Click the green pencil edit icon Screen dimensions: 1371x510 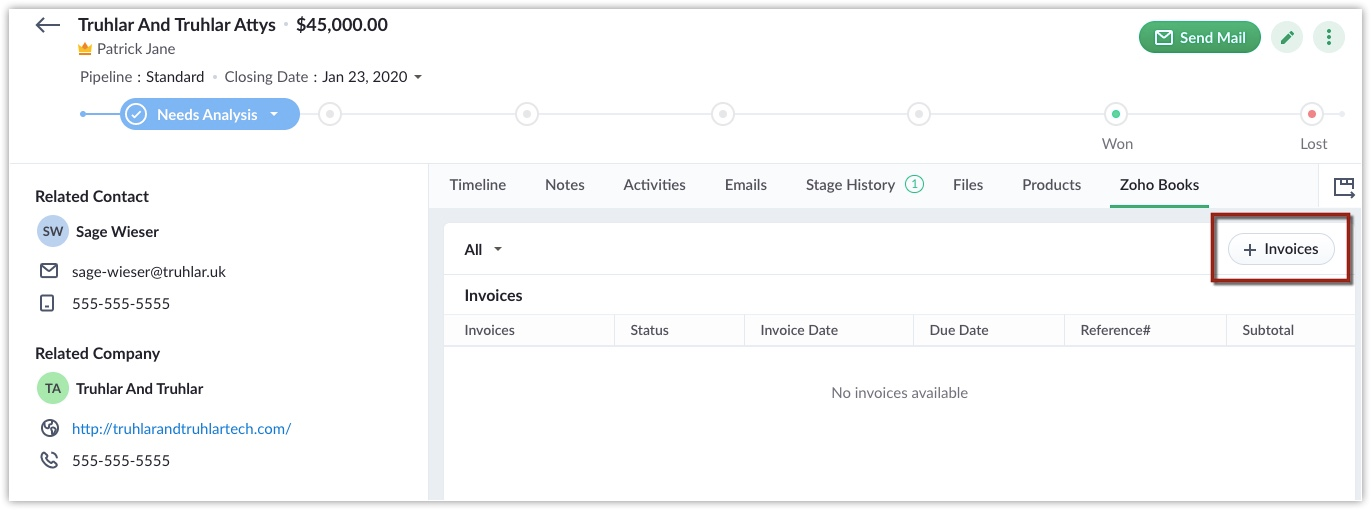(1287, 38)
